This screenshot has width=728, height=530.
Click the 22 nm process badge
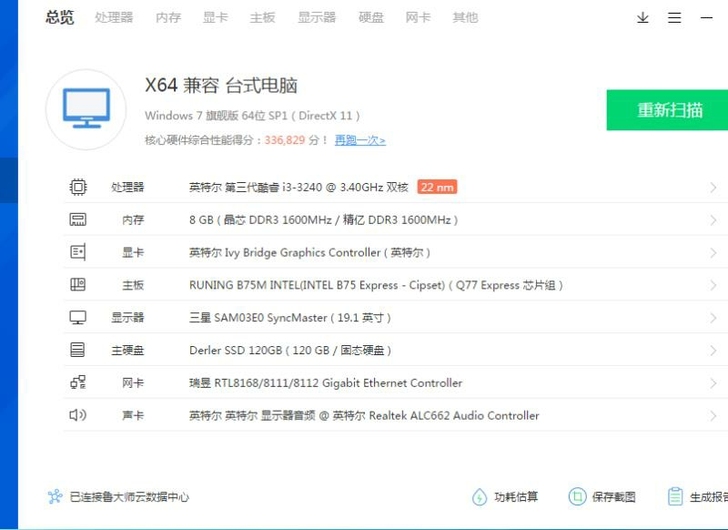437,187
